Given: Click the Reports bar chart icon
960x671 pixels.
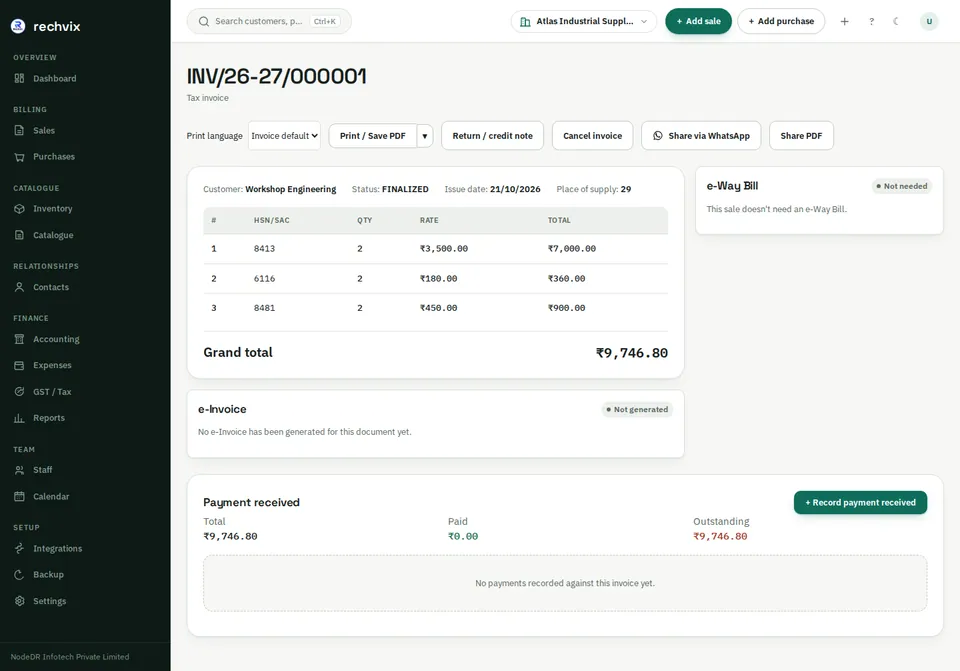Looking at the screenshot, I should click(x=20, y=418).
